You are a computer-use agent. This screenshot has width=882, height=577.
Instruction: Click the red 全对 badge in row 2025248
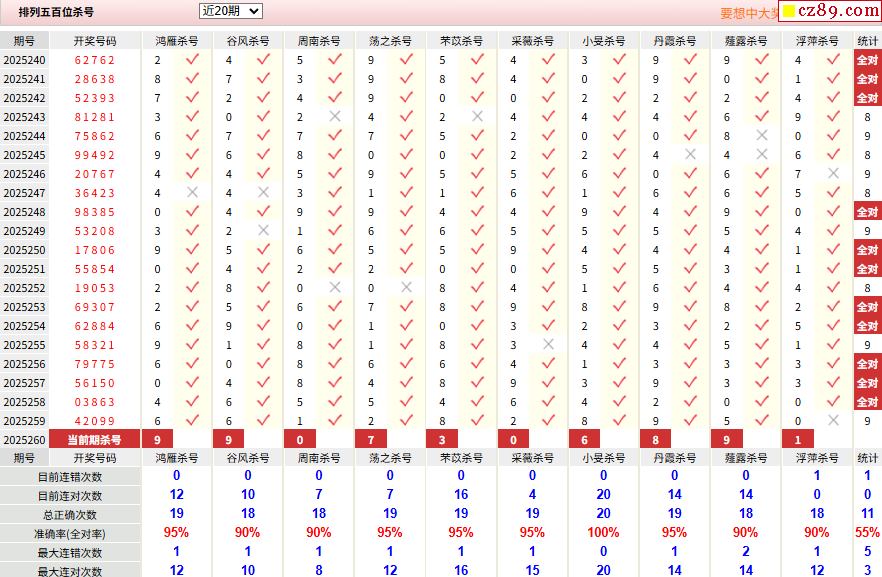[x=867, y=212]
